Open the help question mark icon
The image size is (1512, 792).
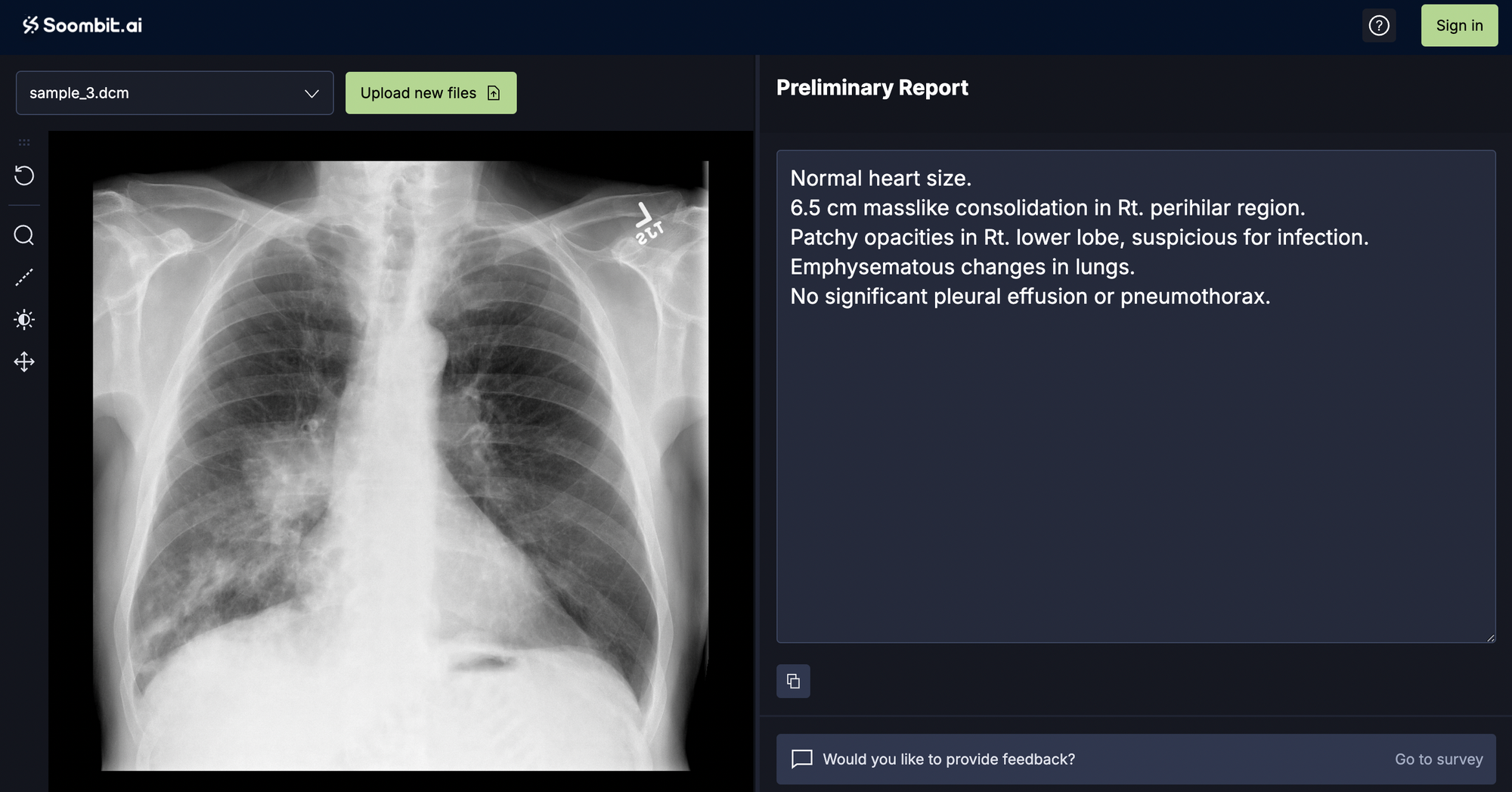1379,26
